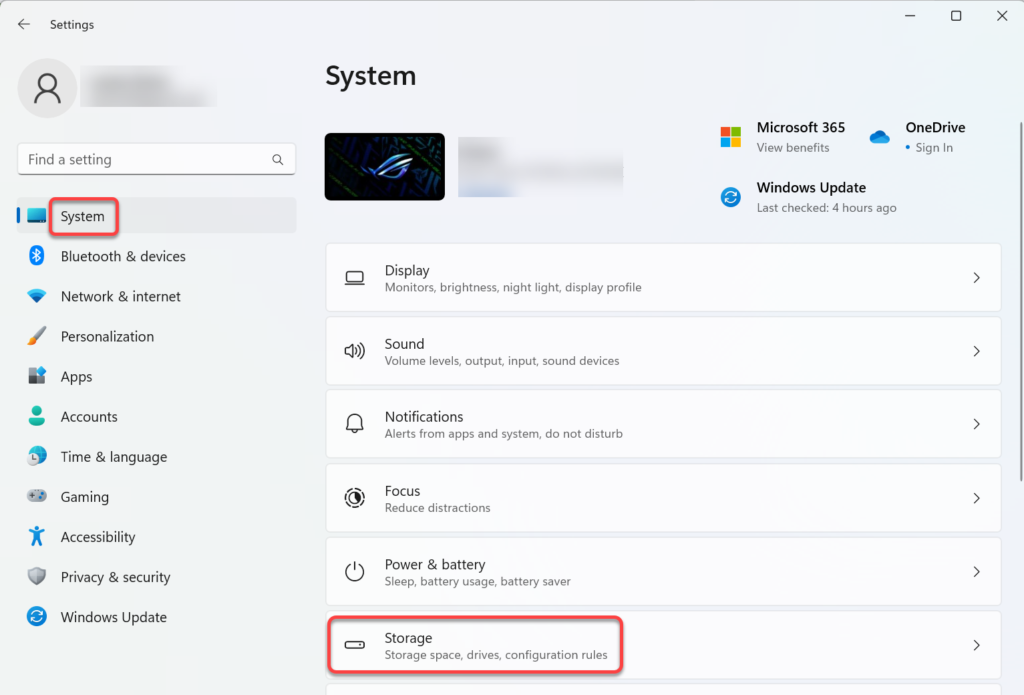
Task: Click the OneDrive cloud icon
Action: click(x=879, y=137)
